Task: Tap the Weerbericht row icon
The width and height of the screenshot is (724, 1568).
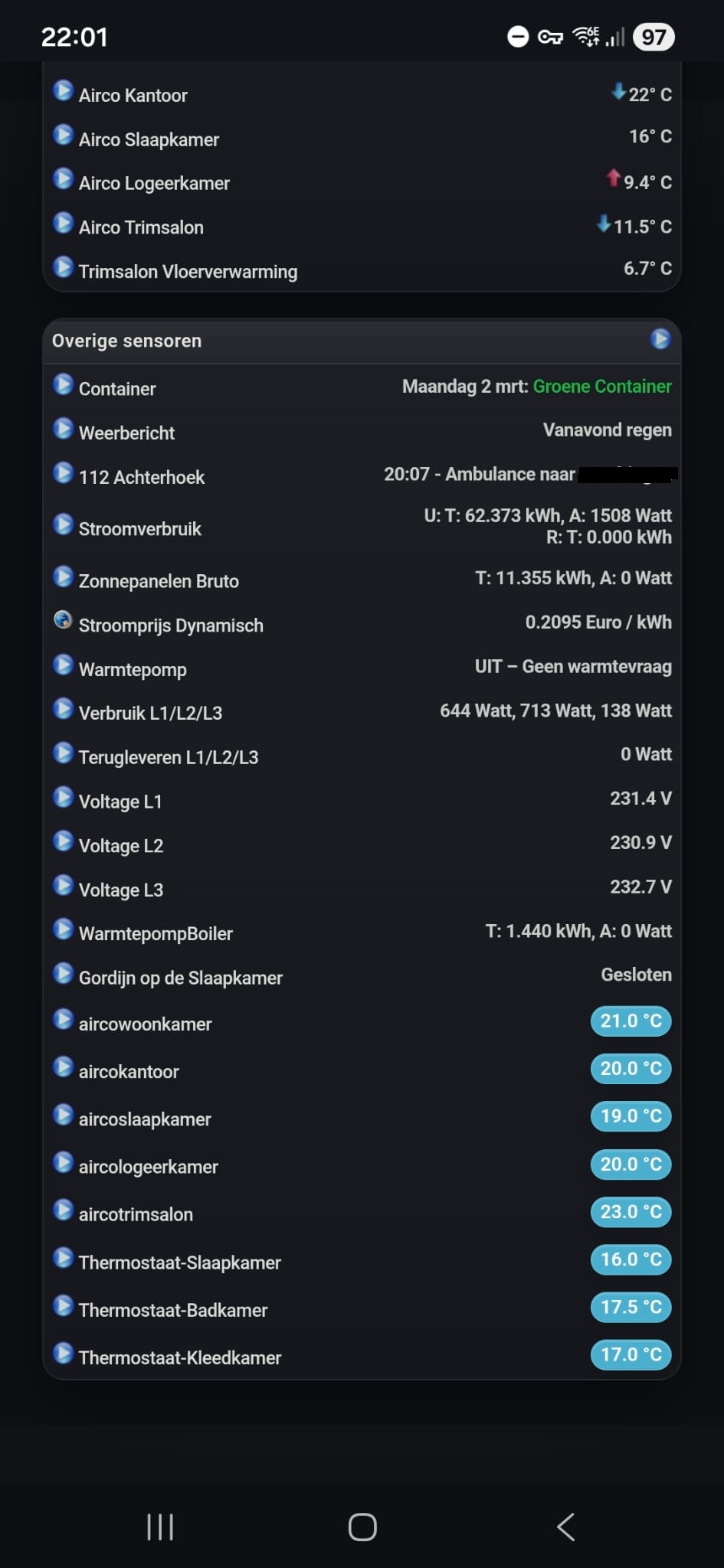Action: 63,428
